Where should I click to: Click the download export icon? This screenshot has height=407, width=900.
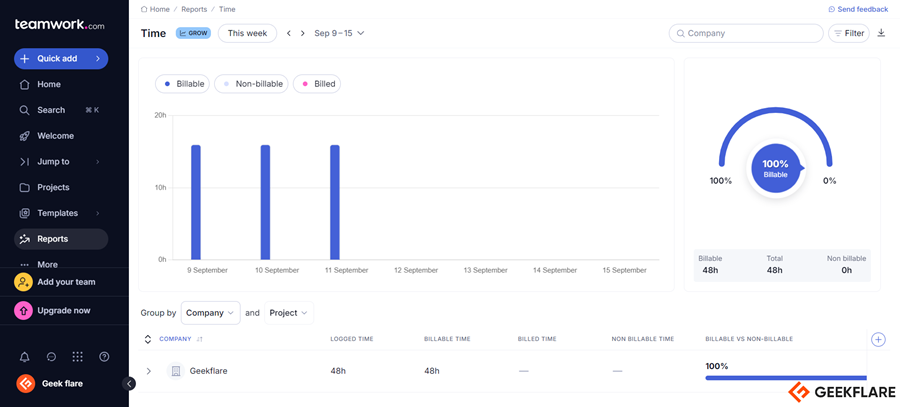[x=881, y=33]
